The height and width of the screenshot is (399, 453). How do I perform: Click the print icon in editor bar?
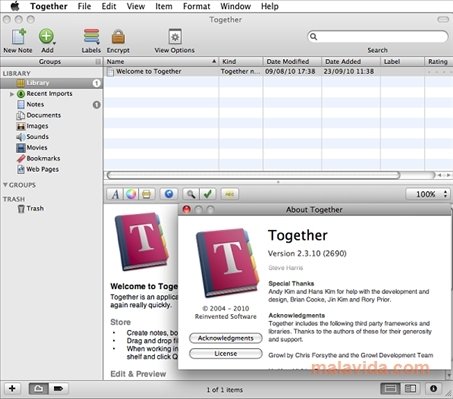(x=146, y=194)
